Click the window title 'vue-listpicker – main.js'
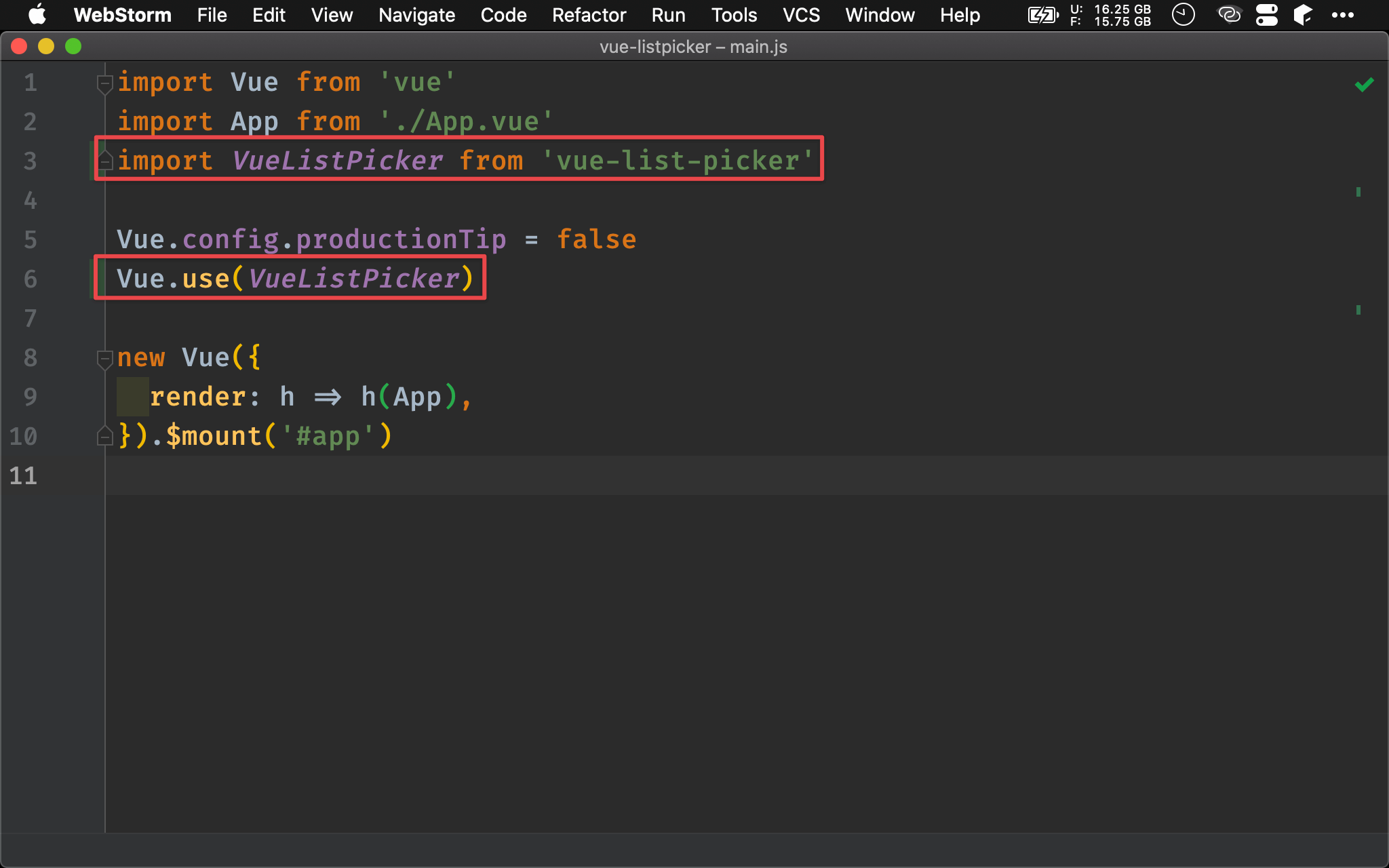The image size is (1389, 868). 693,47
